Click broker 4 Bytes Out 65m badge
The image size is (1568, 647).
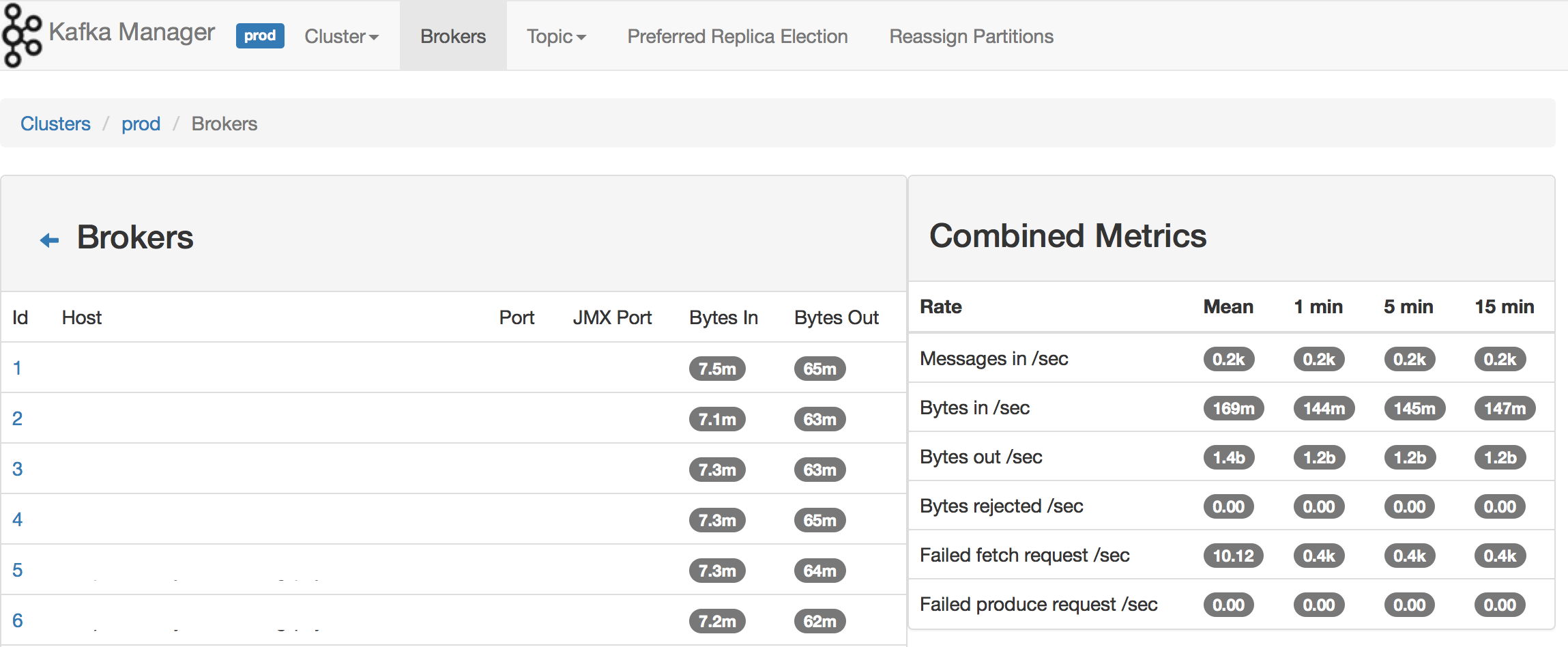pyautogui.click(x=819, y=520)
